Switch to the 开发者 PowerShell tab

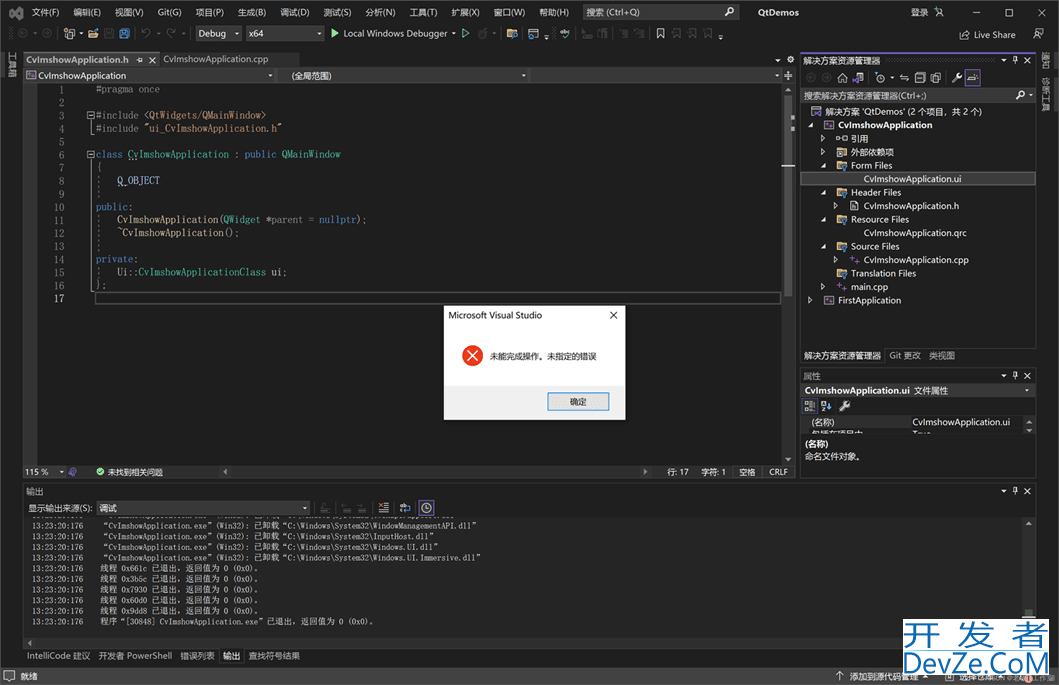[135, 656]
